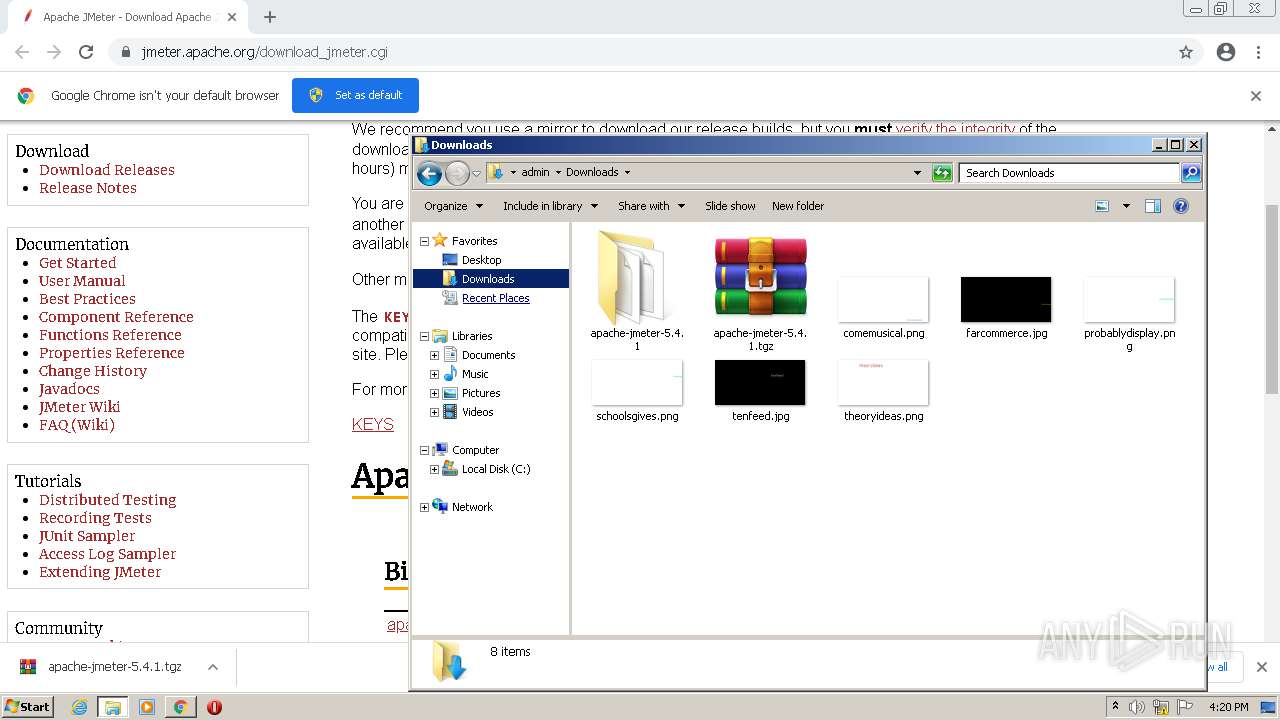
Task: Open User Manual link
Action: pos(82,281)
